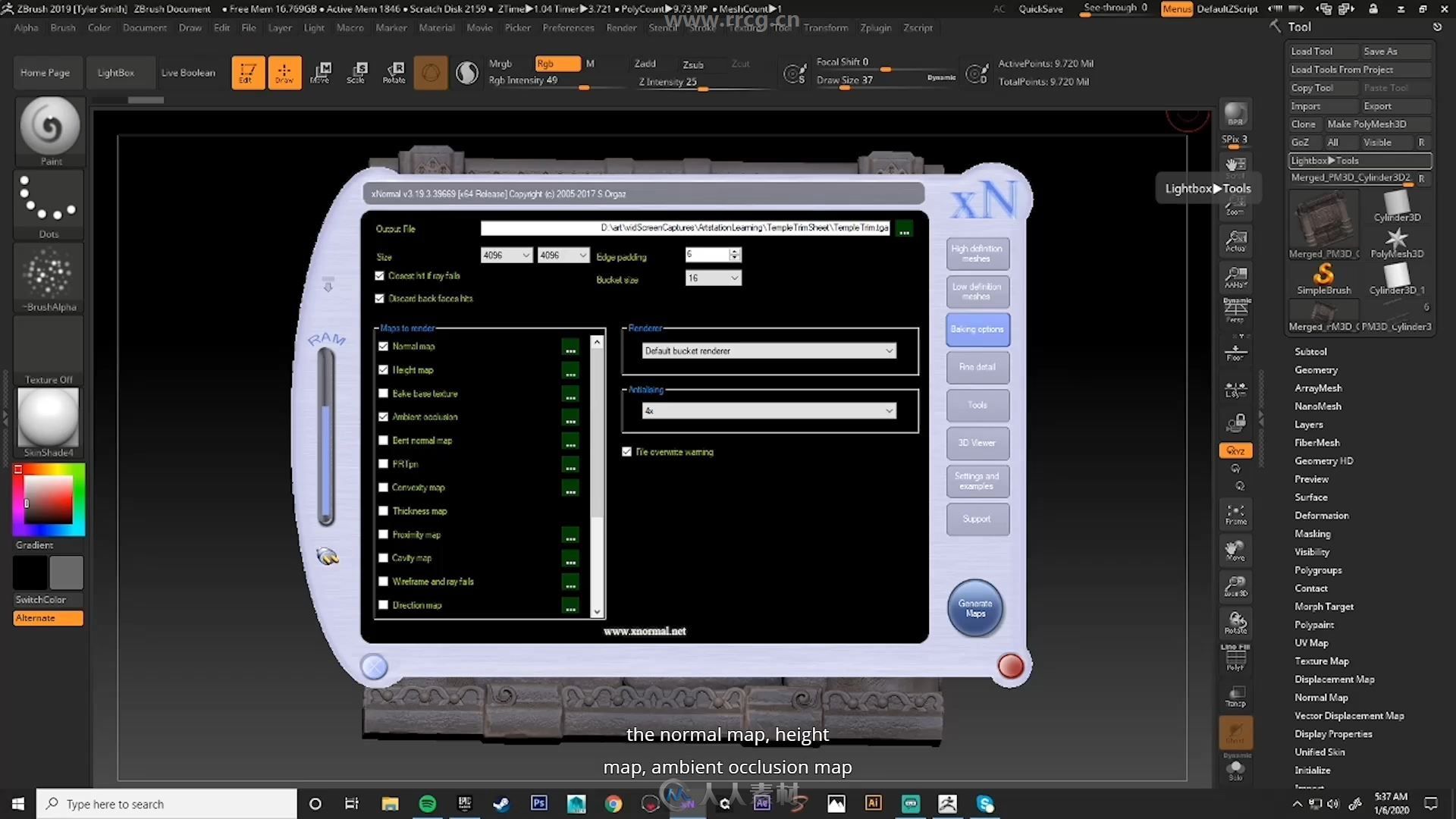Enable Bent normal map checkbox
Viewport: 1456px width, 819px height.
383,441
